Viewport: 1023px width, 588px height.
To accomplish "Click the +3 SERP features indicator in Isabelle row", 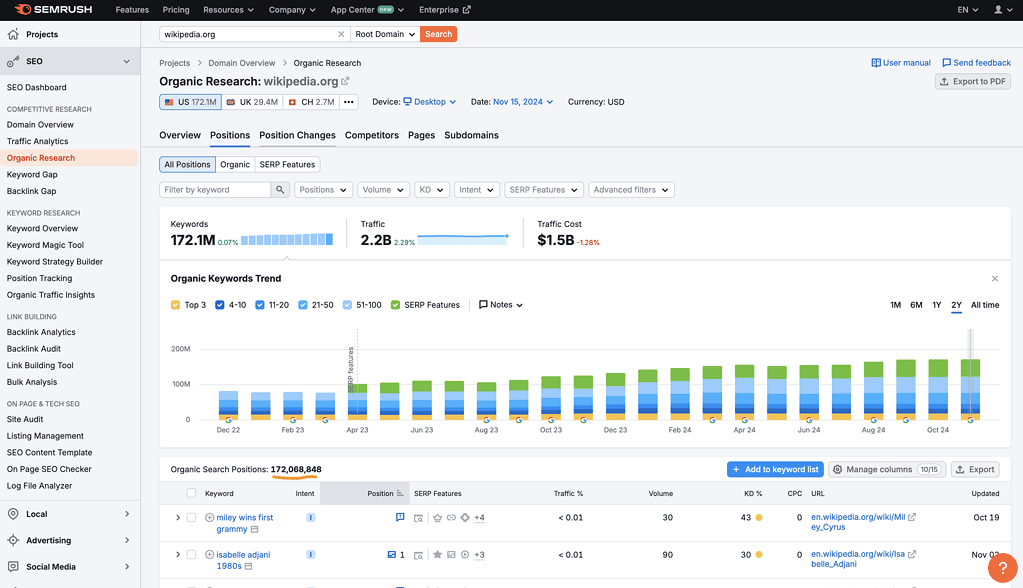I will (x=480, y=555).
